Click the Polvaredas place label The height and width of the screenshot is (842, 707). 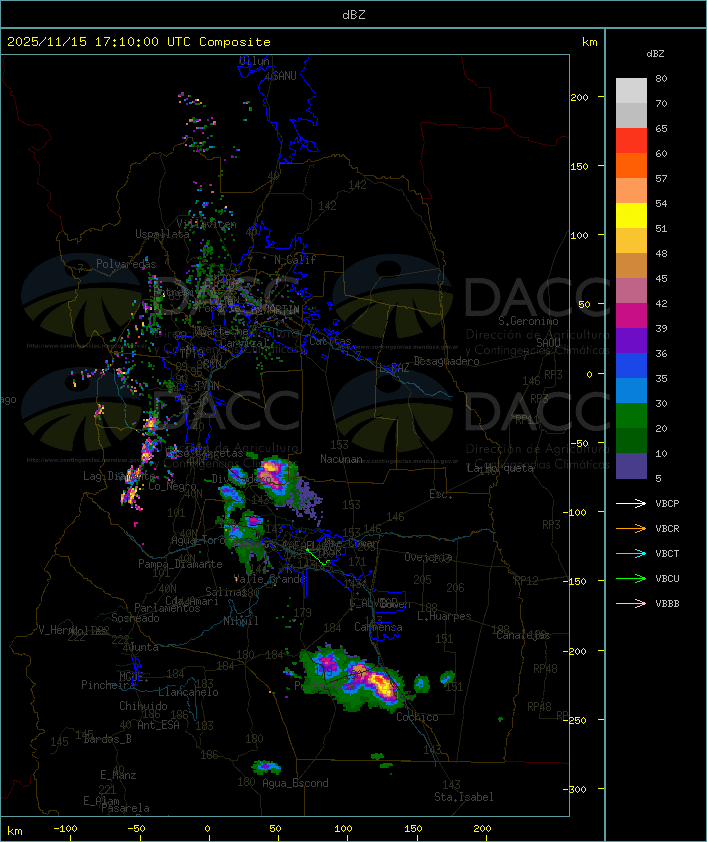(x=126, y=264)
